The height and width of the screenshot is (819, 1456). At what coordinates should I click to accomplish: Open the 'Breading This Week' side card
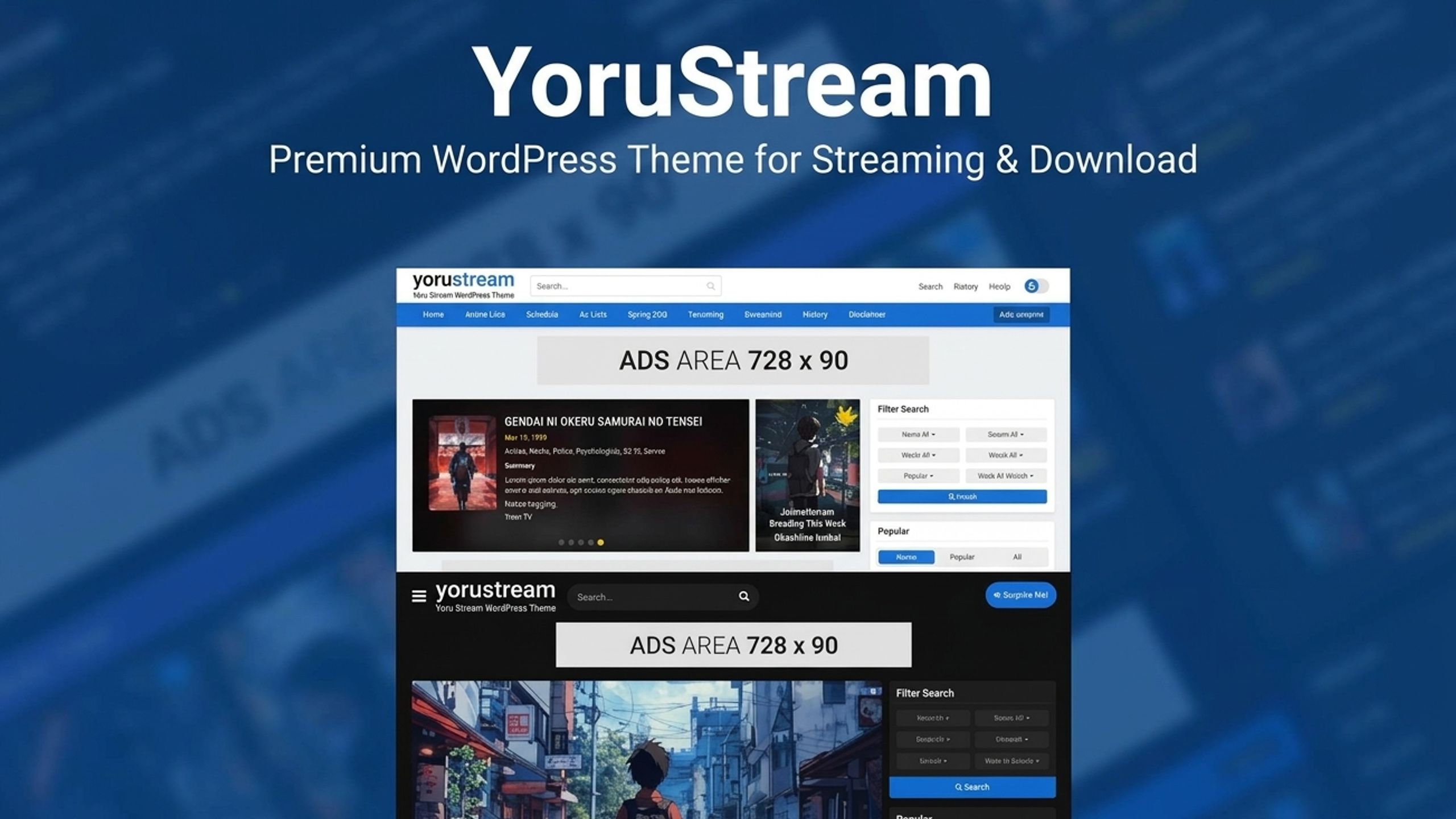(x=808, y=475)
